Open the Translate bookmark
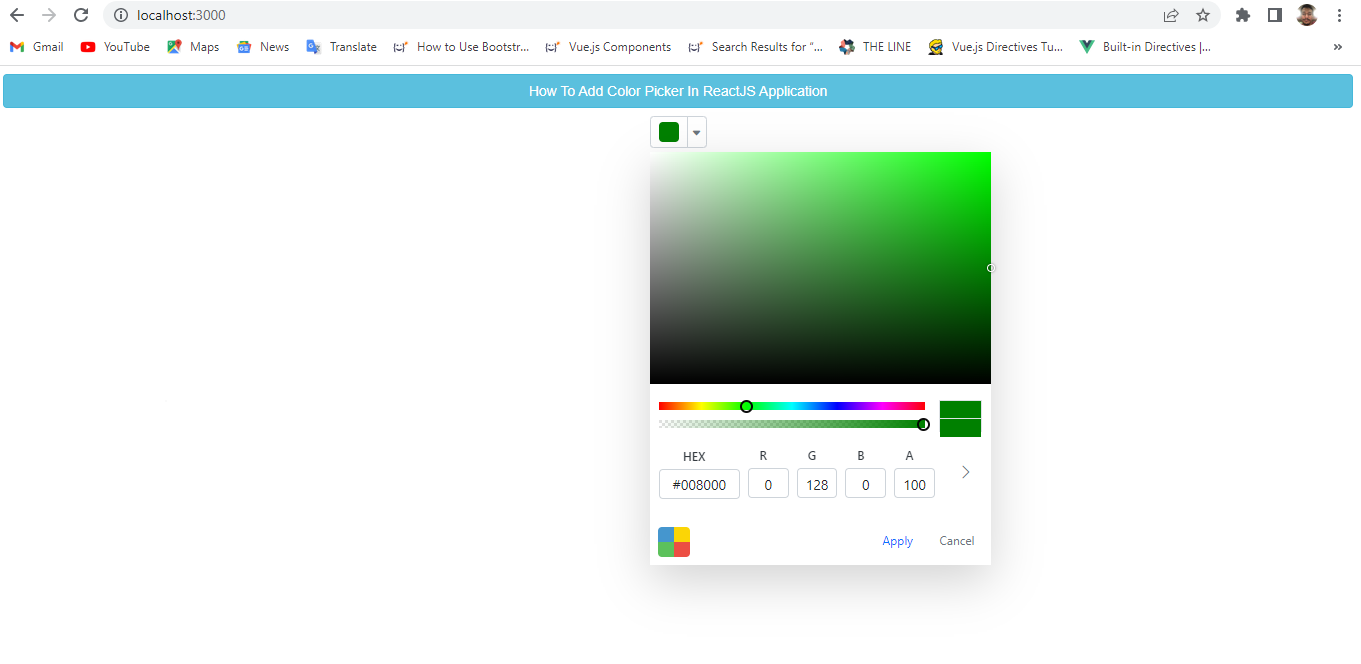Screen dimensions: 1361x664 tap(341, 47)
